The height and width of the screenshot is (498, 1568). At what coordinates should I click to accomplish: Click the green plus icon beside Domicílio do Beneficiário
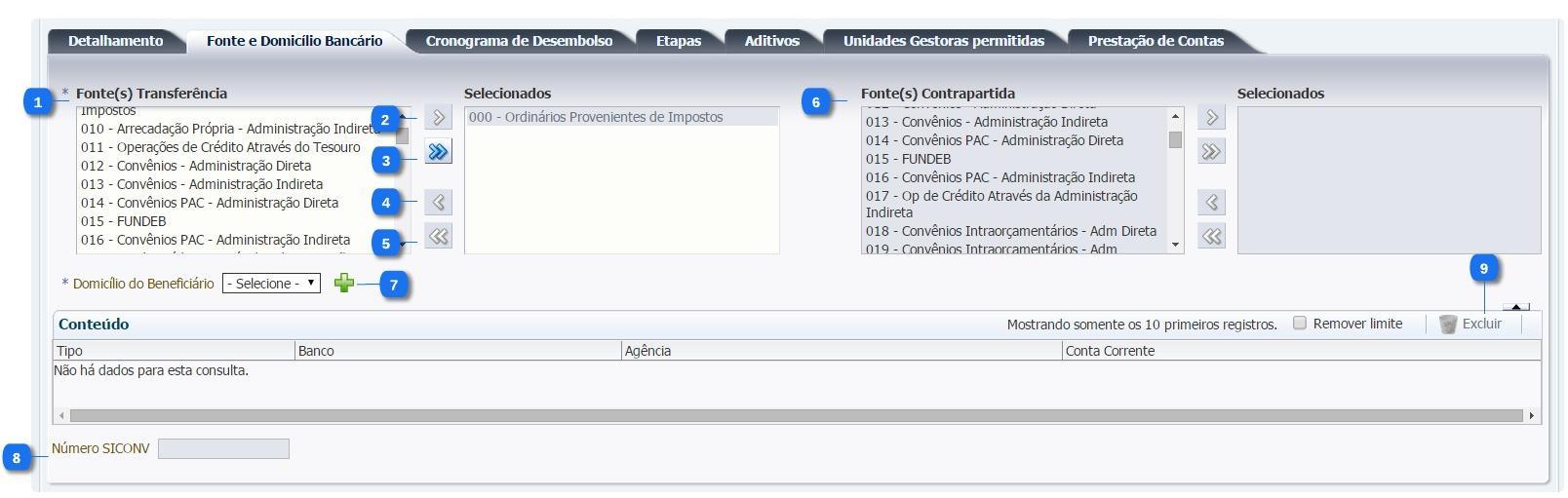point(343,284)
